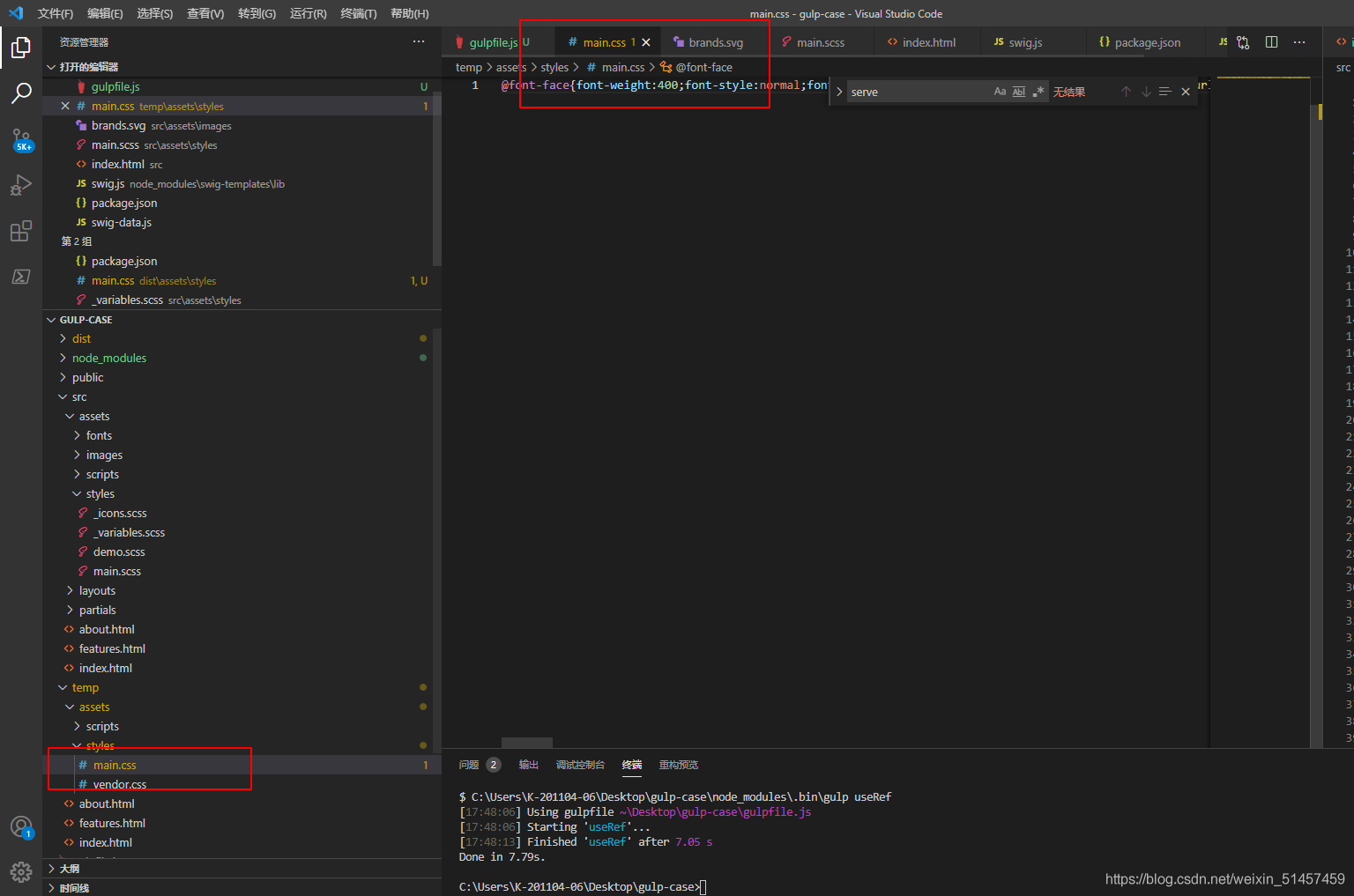Open the Help menu
The width and height of the screenshot is (1354, 896).
pyautogui.click(x=409, y=13)
